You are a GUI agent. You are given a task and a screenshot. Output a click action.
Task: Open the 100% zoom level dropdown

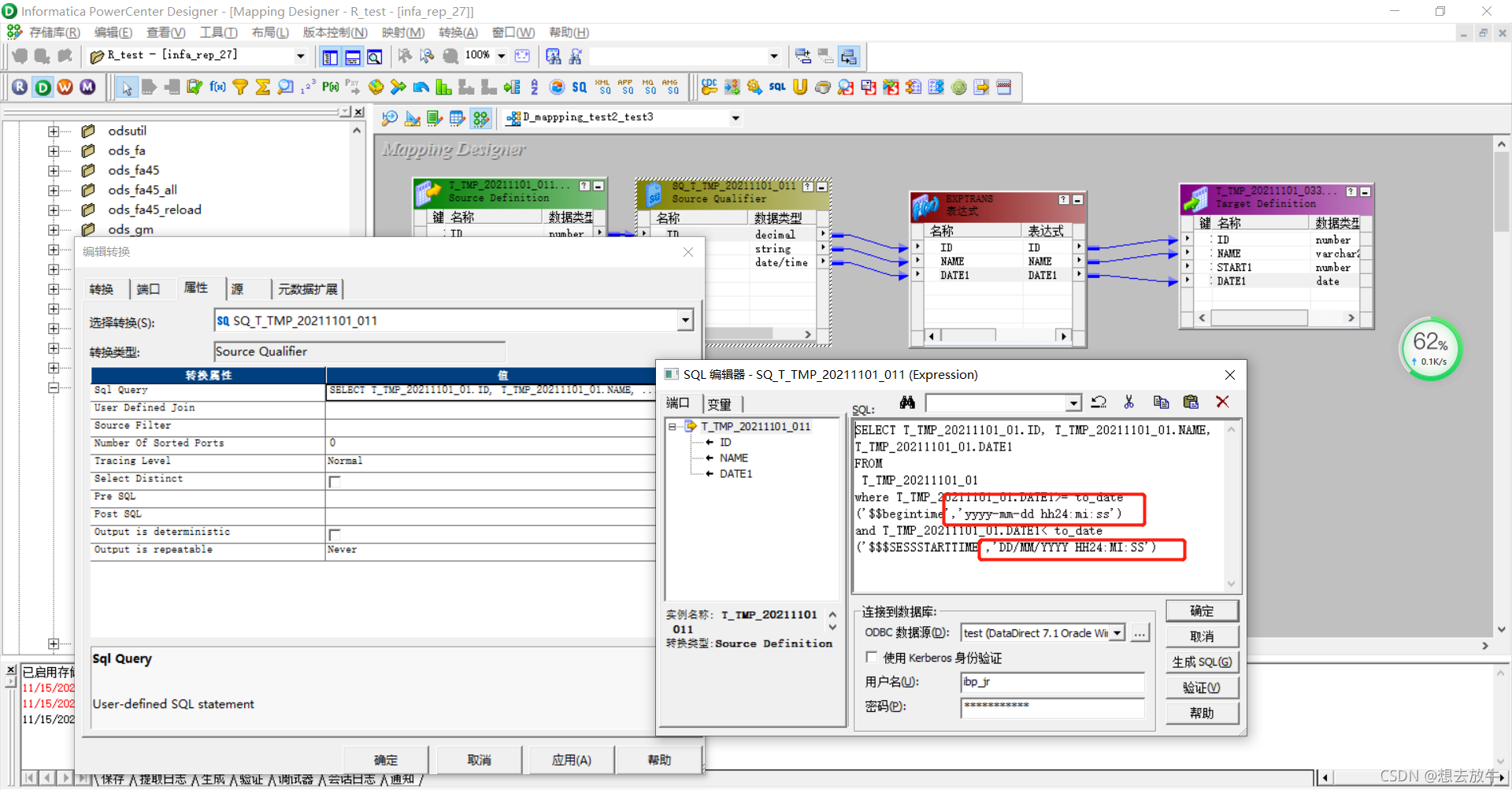(x=501, y=56)
